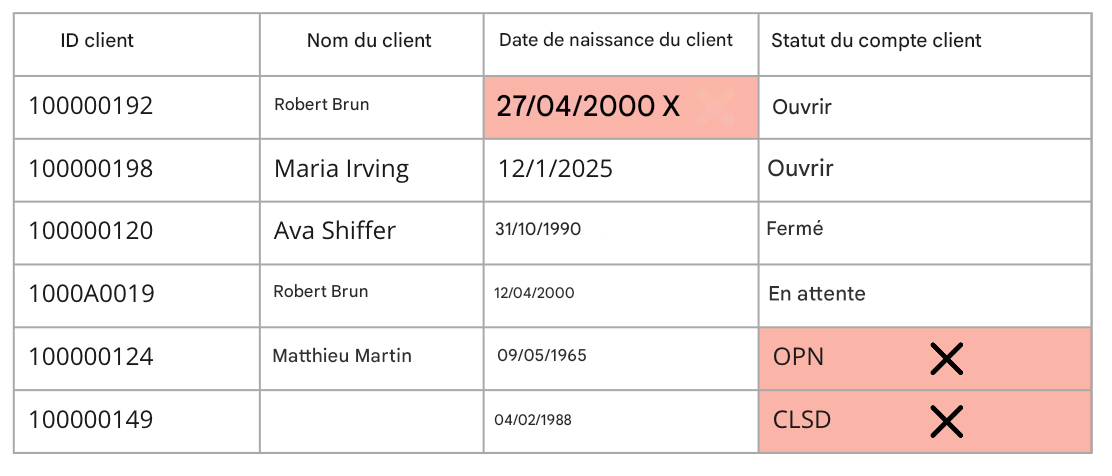Click the Fermé status cell
Viewport: 1112px width, 476px height.
coord(795,229)
